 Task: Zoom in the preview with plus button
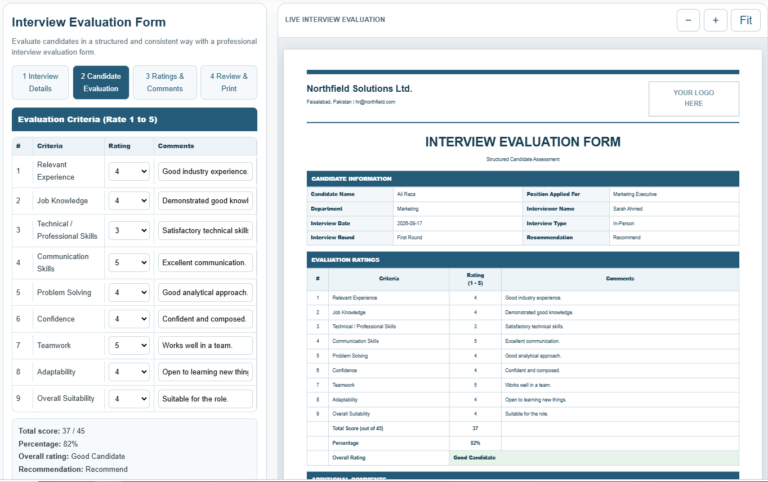[x=715, y=21]
